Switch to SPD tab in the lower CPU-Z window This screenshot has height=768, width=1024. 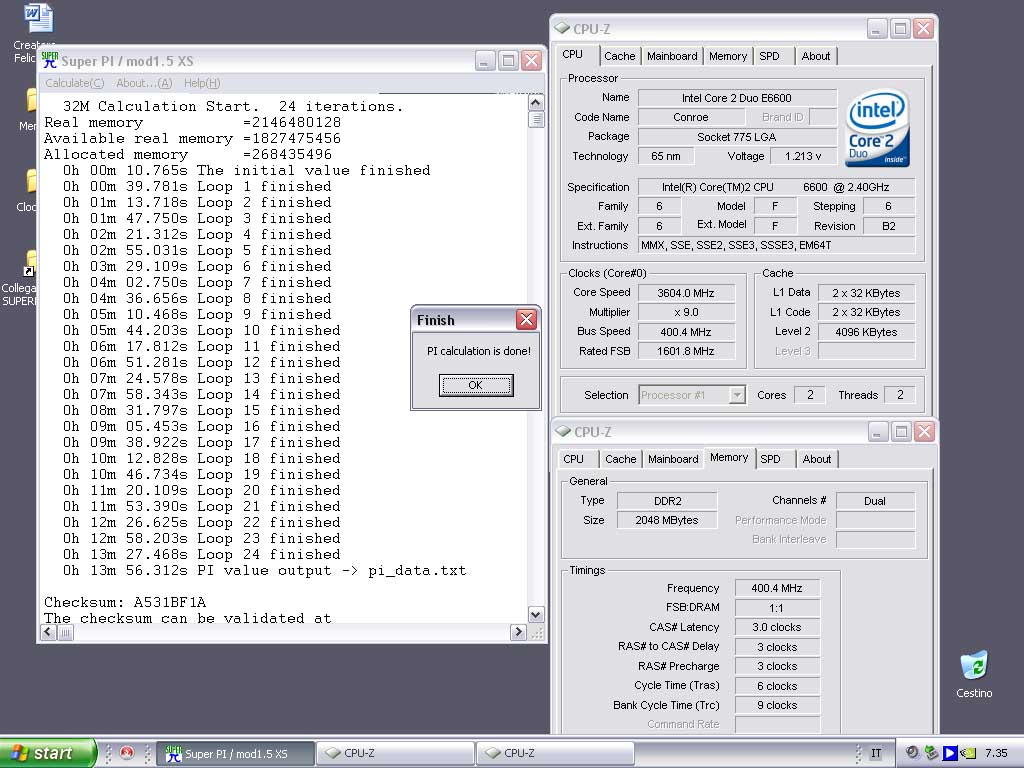pyautogui.click(x=770, y=459)
